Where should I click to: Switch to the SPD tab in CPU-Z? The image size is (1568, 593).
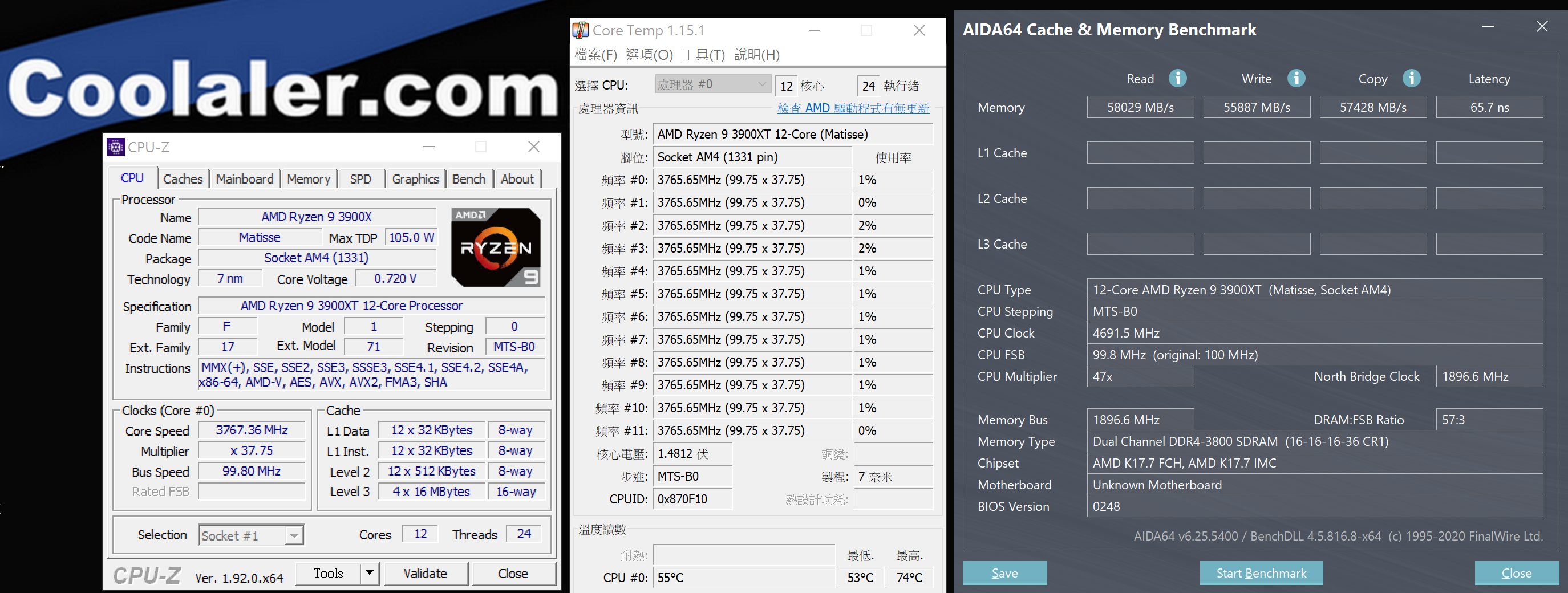click(361, 179)
